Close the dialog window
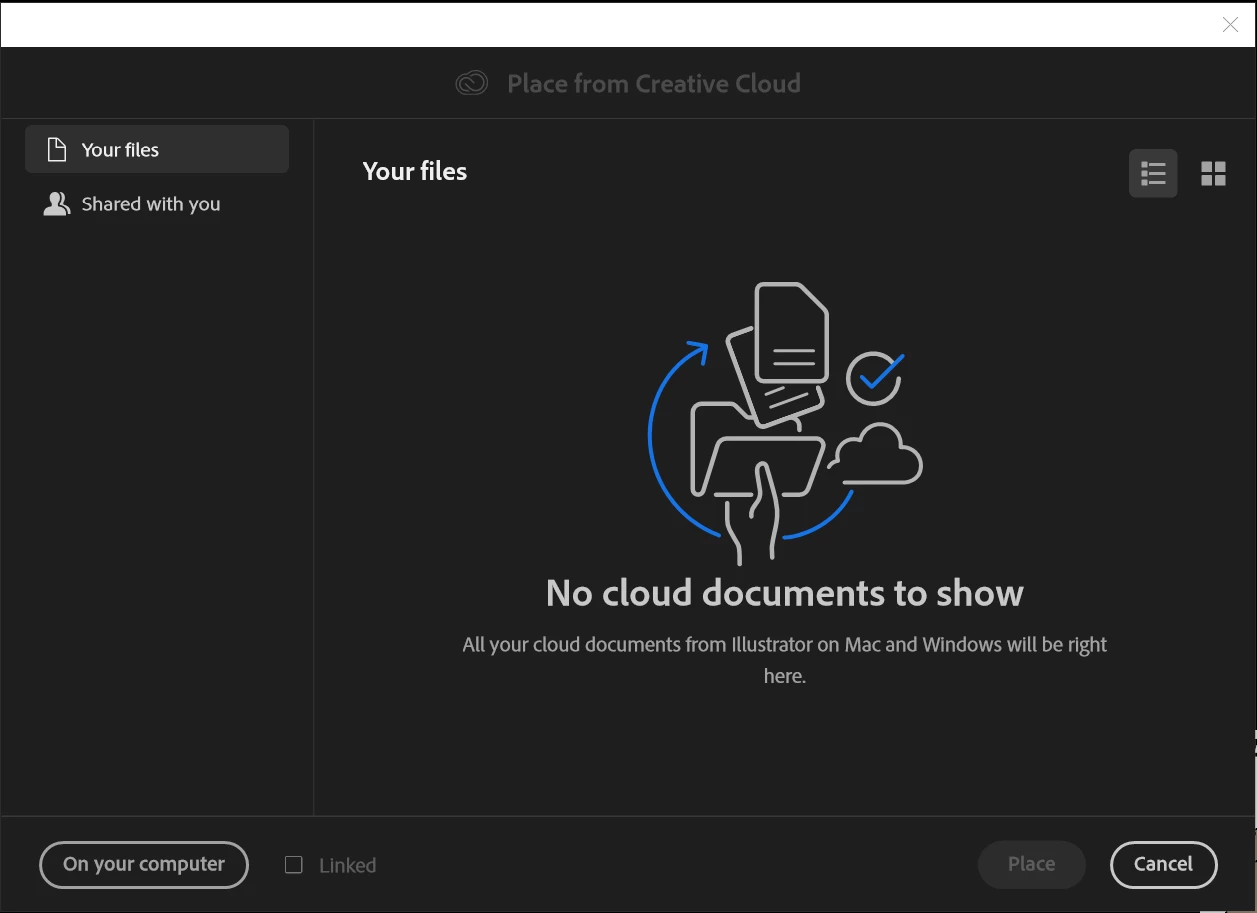The height and width of the screenshot is (913, 1257). (x=1230, y=25)
